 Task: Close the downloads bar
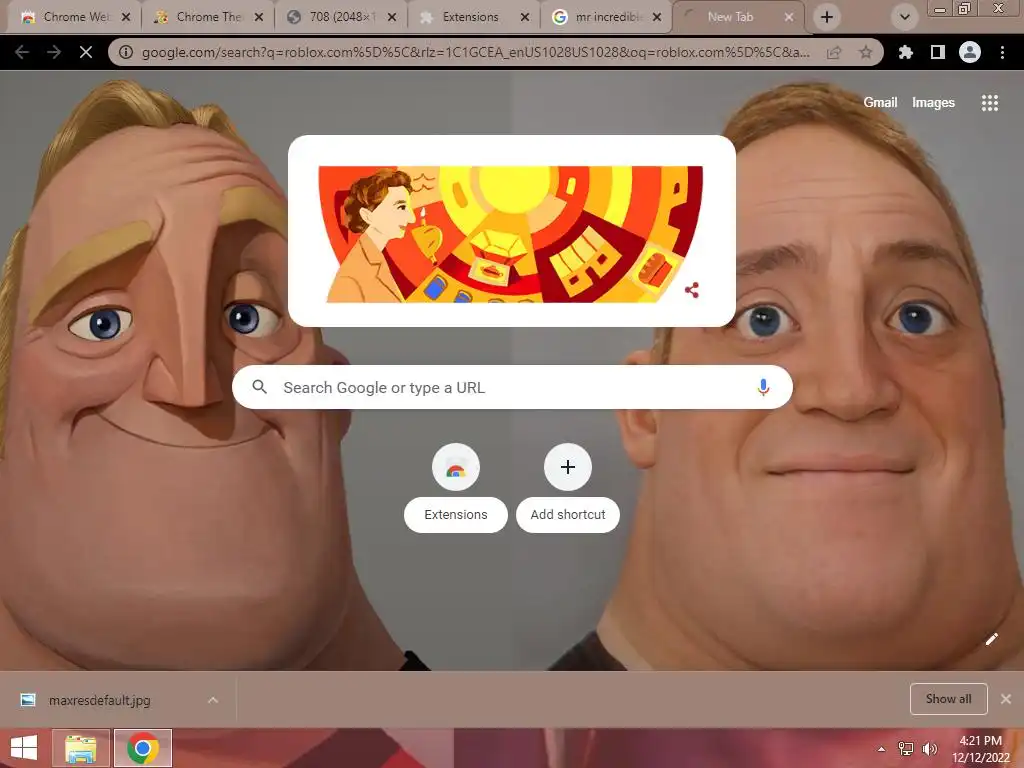pos(1006,699)
